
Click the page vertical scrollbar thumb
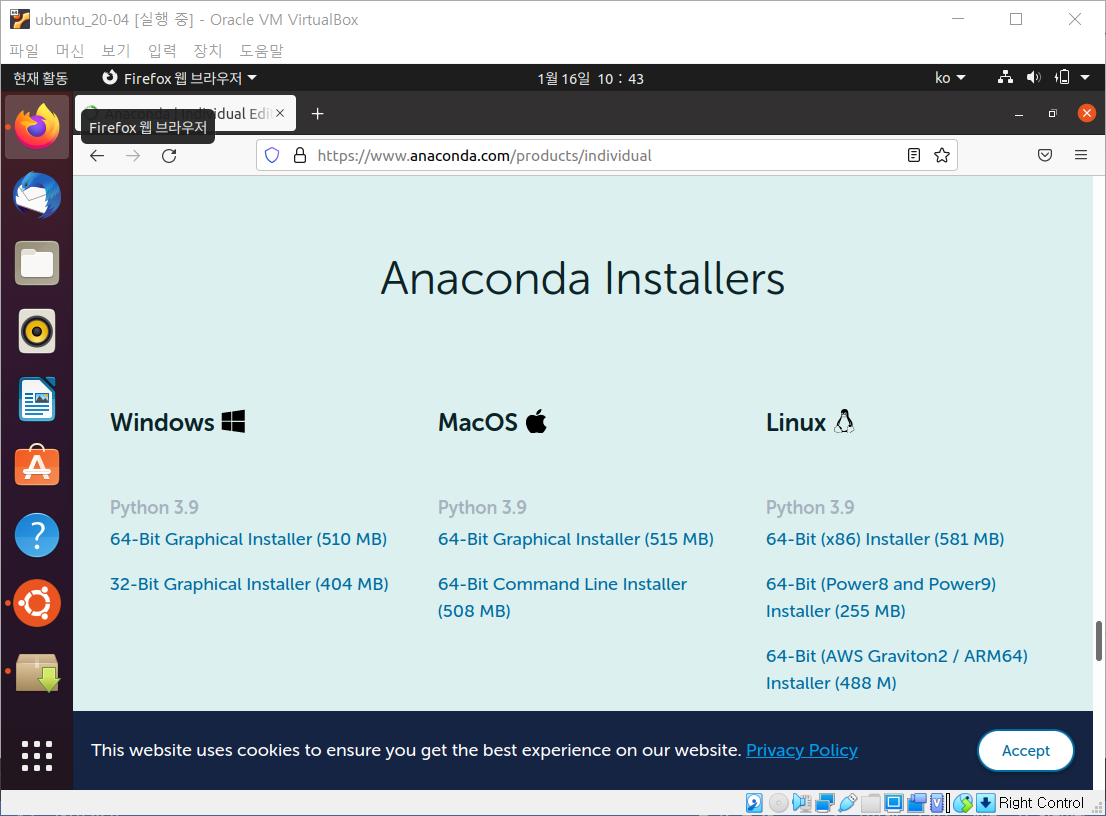[x=1098, y=641]
